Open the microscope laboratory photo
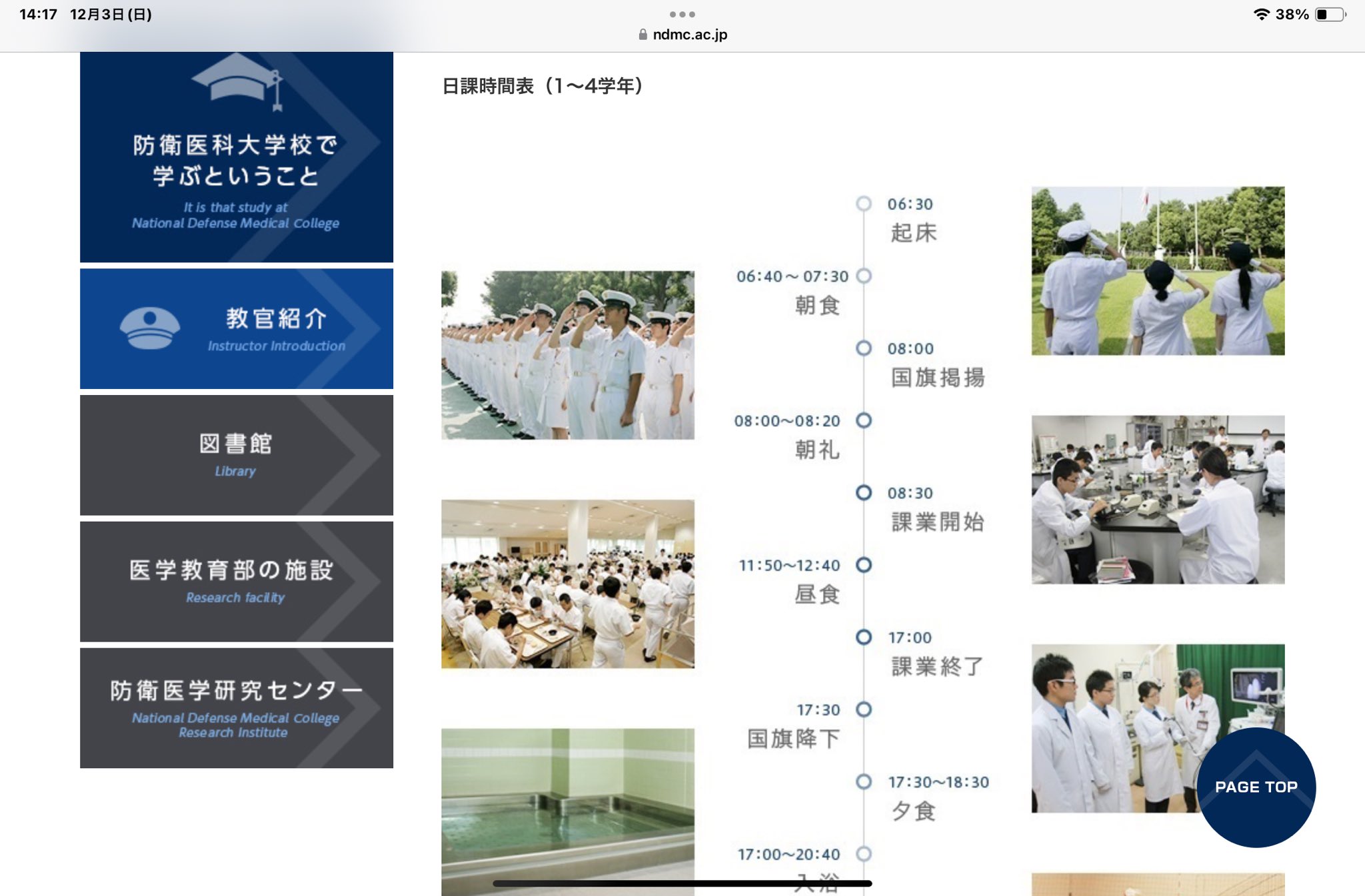The image size is (1365, 896). click(1158, 500)
